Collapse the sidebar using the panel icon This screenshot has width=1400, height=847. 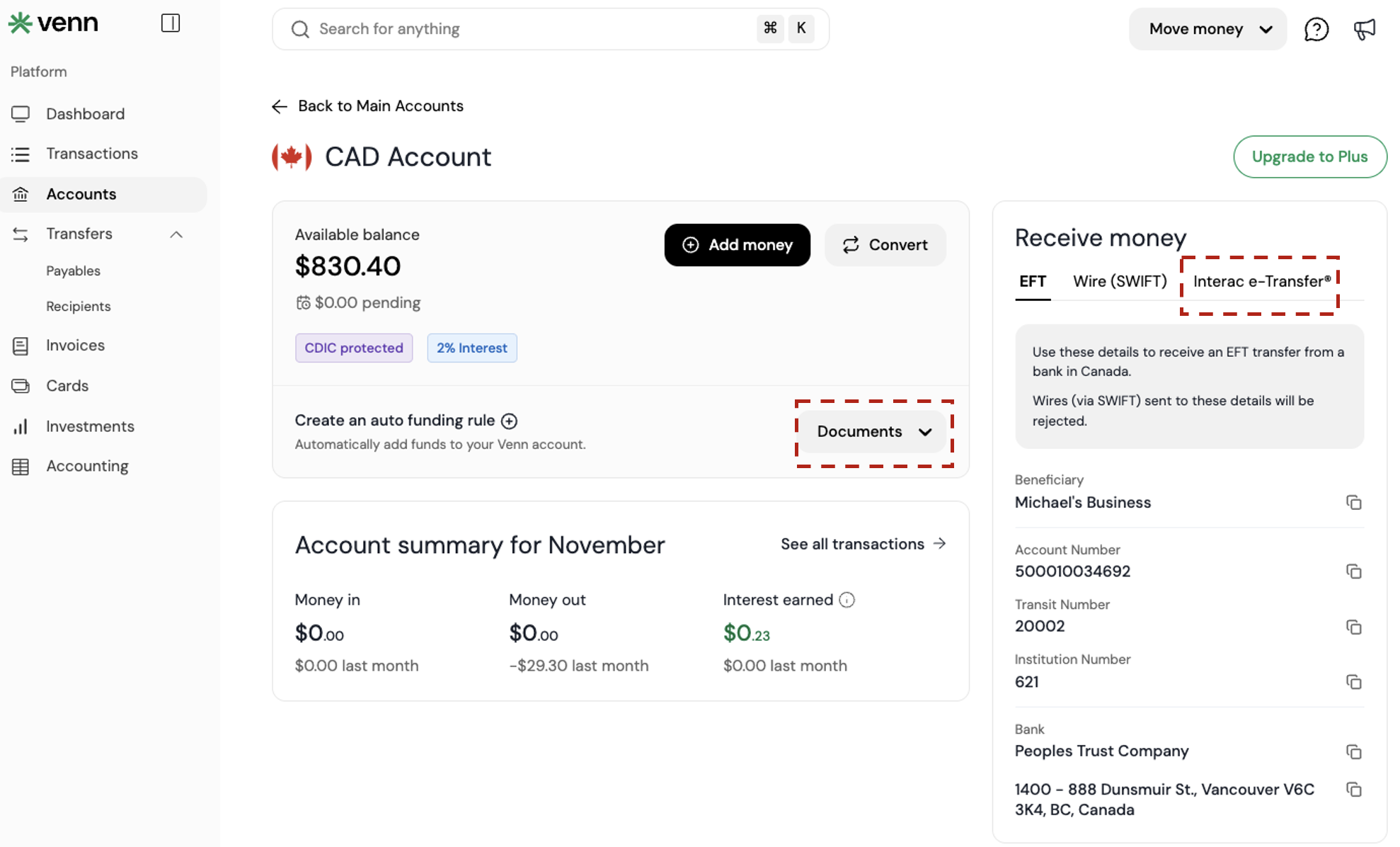(x=171, y=23)
